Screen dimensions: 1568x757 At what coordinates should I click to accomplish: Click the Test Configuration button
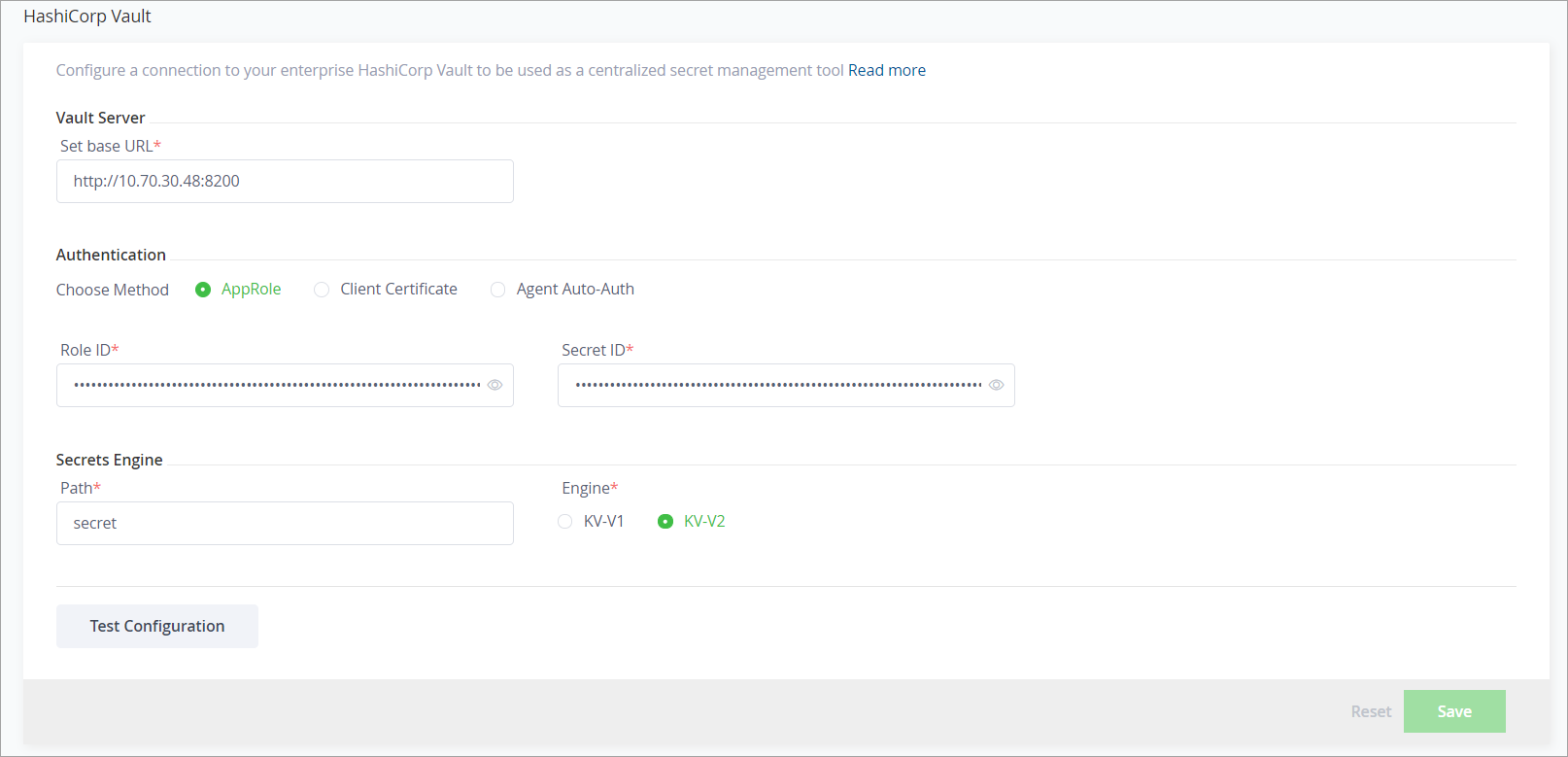pyautogui.click(x=157, y=626)
